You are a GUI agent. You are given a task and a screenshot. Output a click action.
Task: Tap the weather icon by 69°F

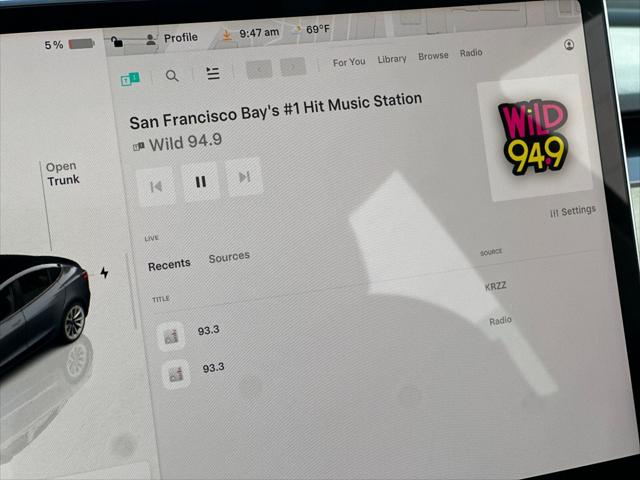pos(297,30)
